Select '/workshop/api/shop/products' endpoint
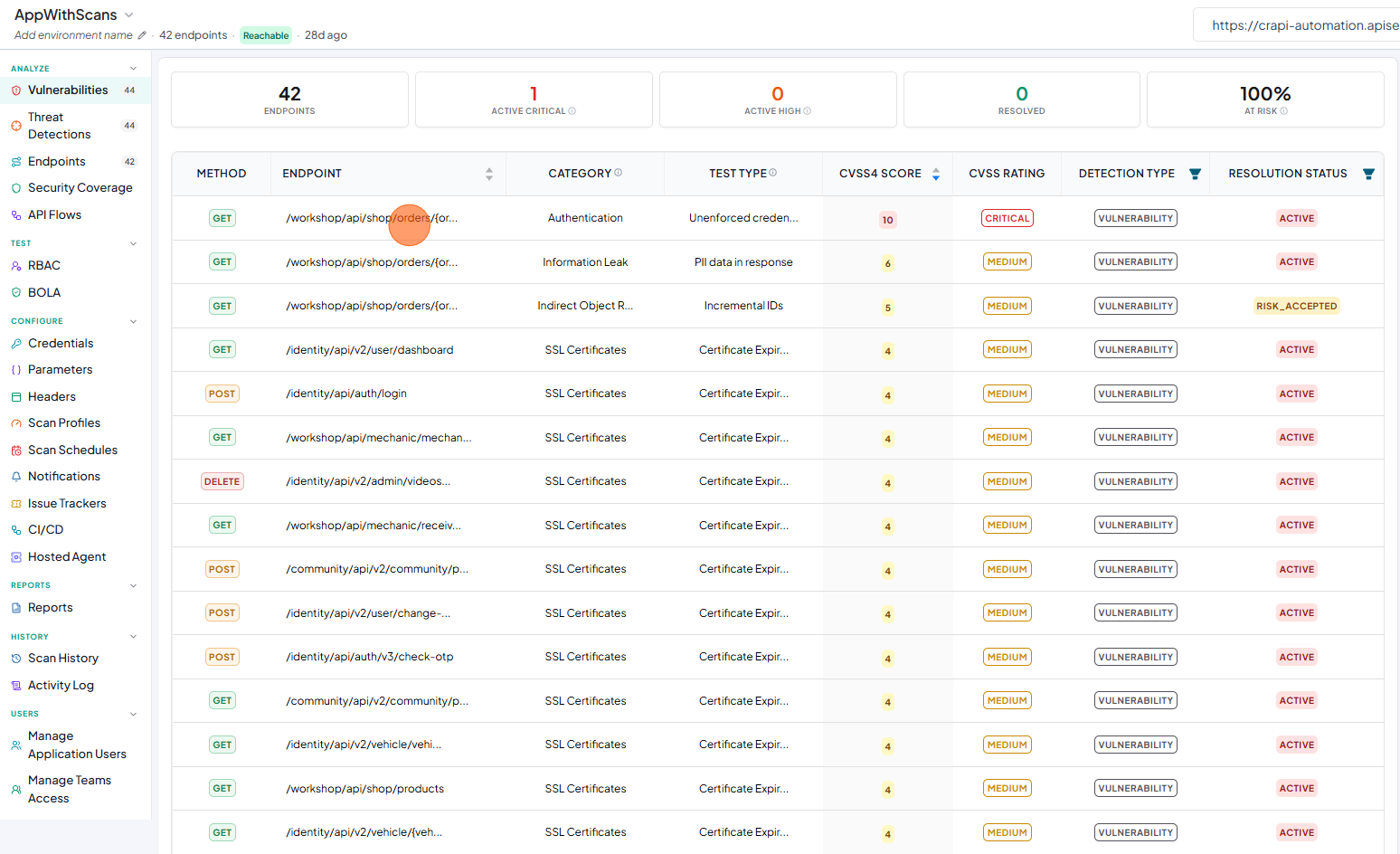 click(x=365, y=789)
